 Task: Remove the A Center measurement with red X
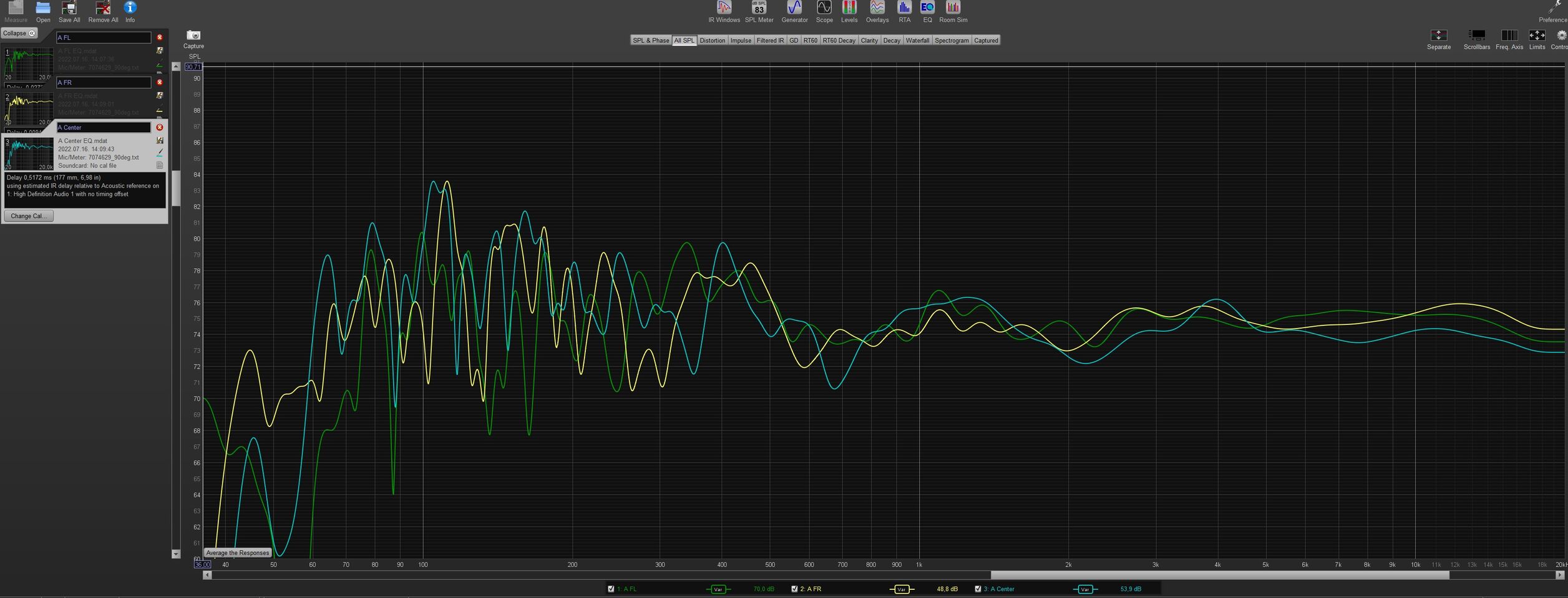[159, 127]
